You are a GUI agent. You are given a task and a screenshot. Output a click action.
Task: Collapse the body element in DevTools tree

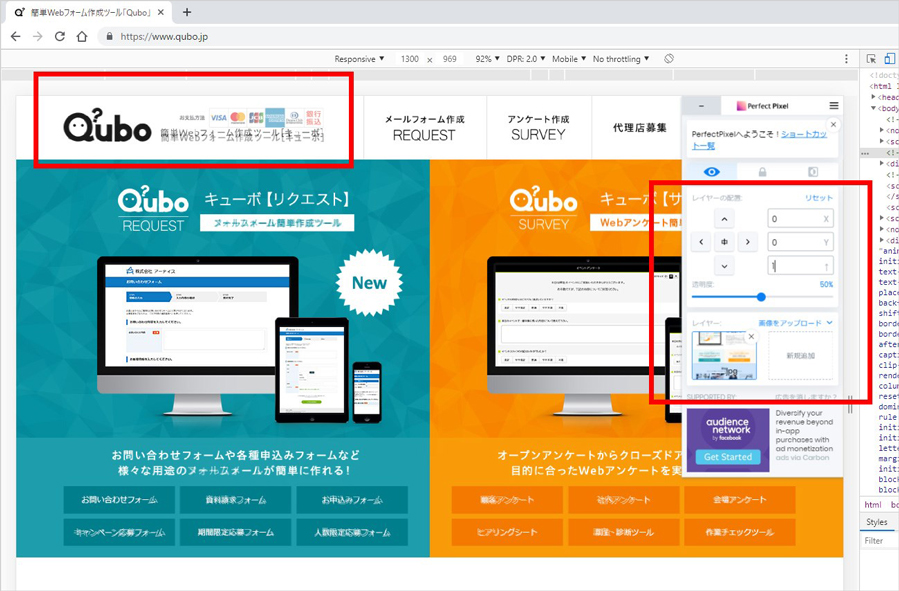tap(873, 108)
